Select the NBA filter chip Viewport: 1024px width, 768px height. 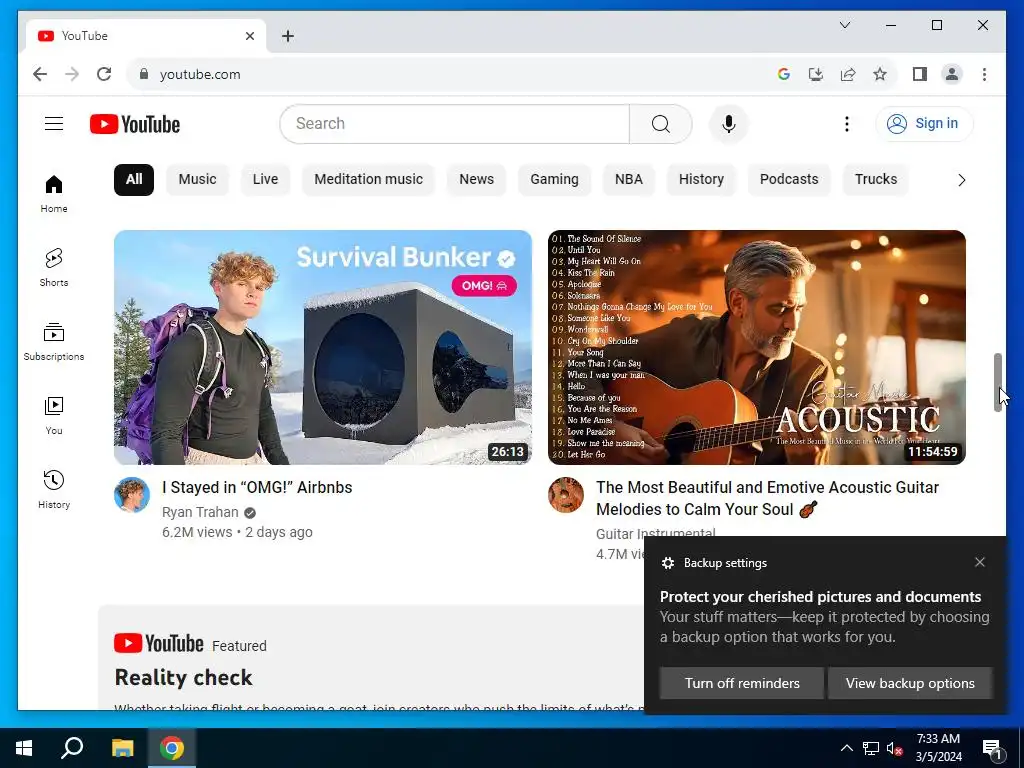coord(628,180)
